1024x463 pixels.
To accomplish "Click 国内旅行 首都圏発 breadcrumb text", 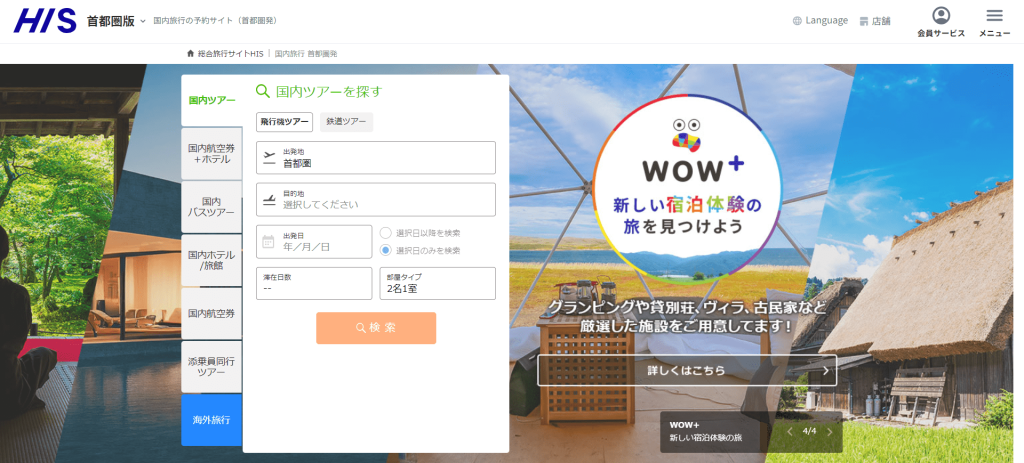I will tap(306, 54).
